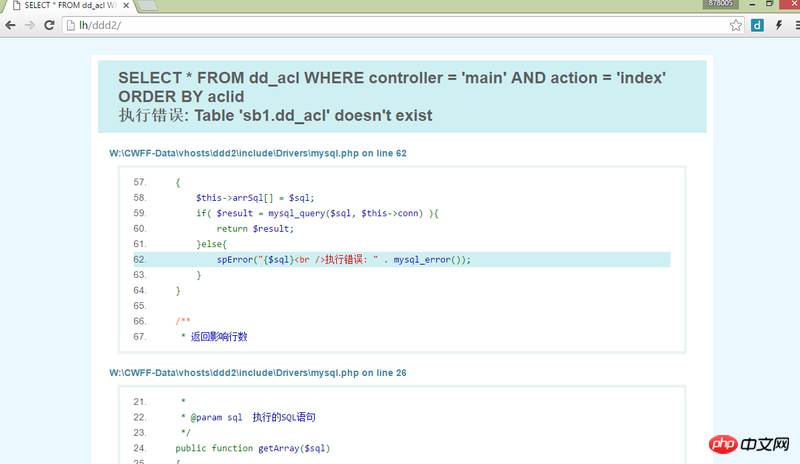Viewport: 800px width, 464px height.
Task: Click the 878005 badge in title bar
Action: pyautogui.click(x=720, y=4)
